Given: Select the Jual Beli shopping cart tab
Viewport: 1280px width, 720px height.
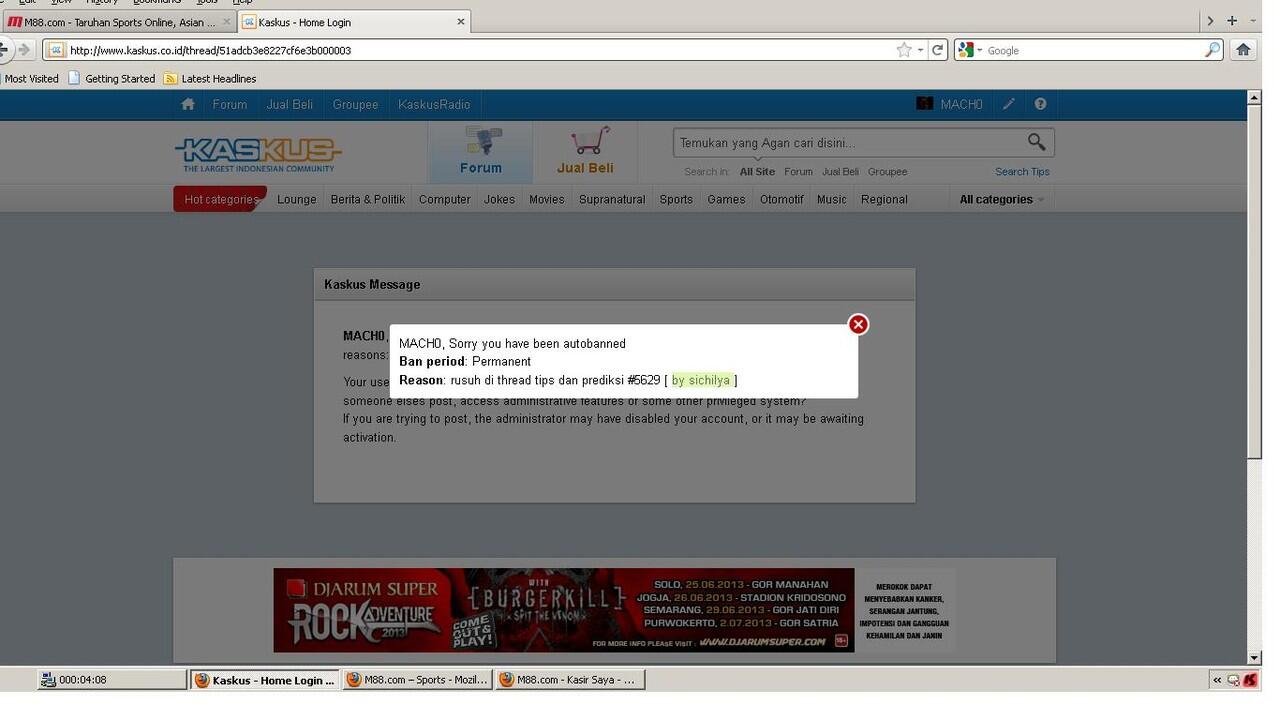Looking at the screenshot, I should [x=585, y=151].
